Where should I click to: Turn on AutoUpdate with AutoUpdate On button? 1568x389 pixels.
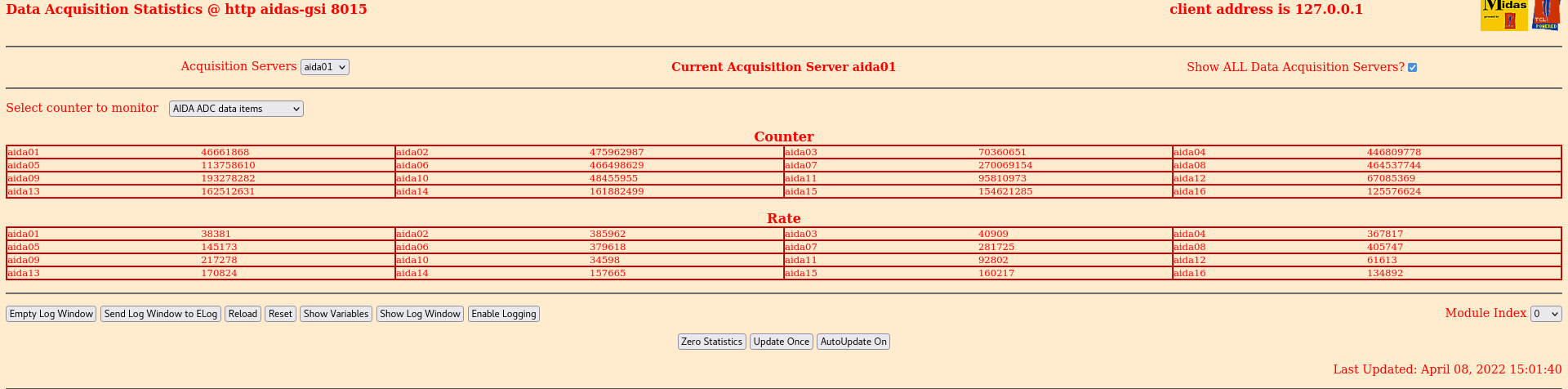point(853,342)
